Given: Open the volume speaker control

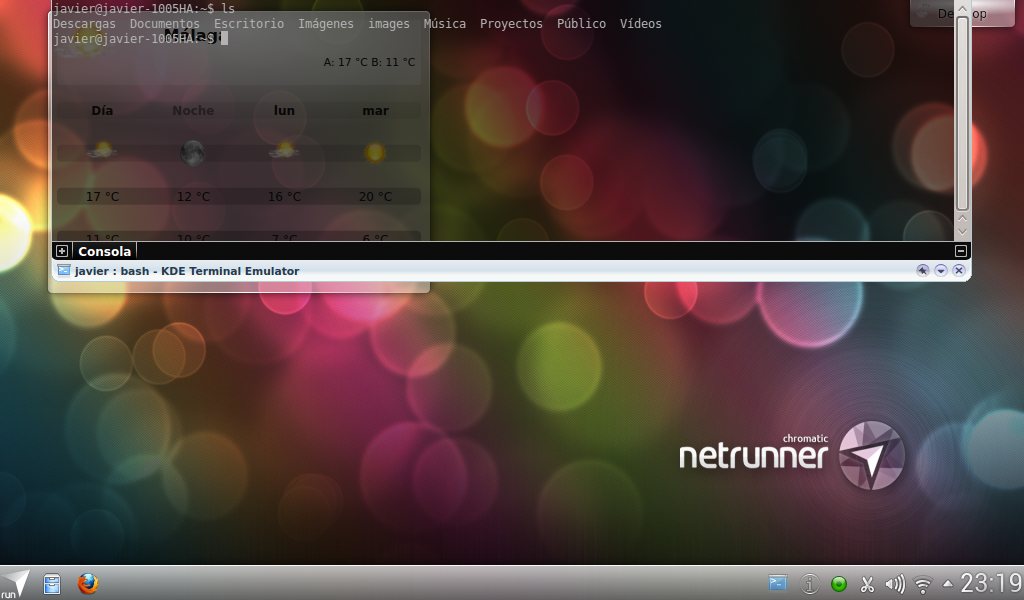Looking at the screenshot, I should (x=895, y=584).
